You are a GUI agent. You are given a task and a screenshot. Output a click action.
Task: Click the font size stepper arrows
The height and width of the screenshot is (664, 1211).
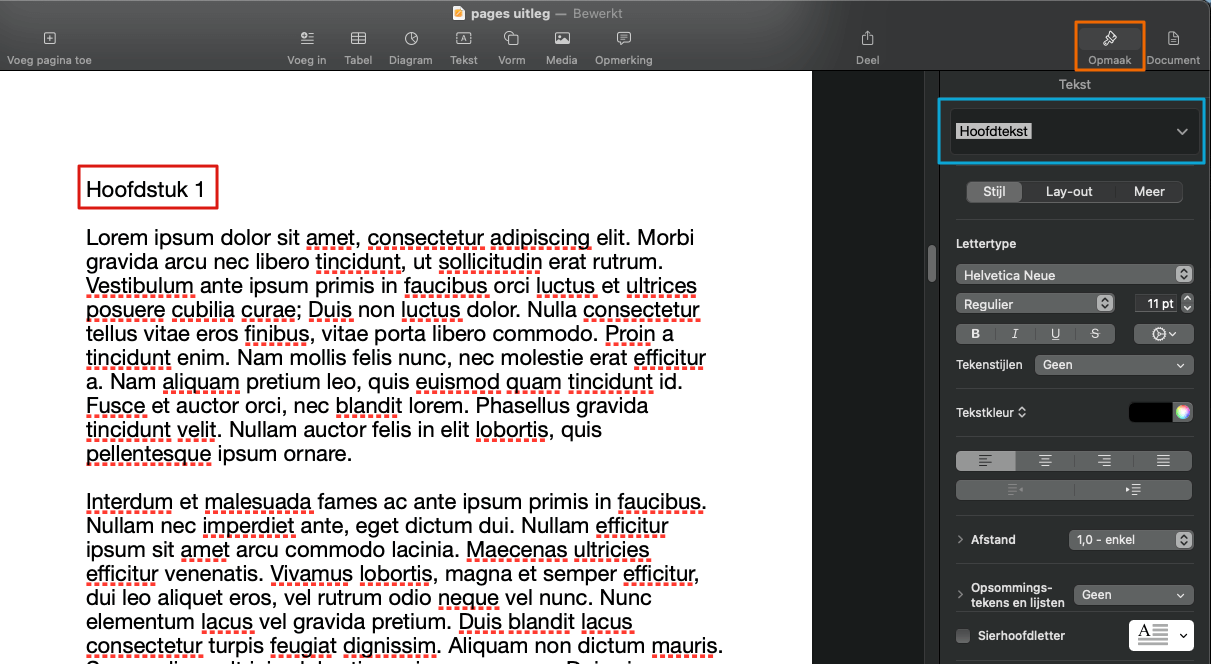(1186, 303)
